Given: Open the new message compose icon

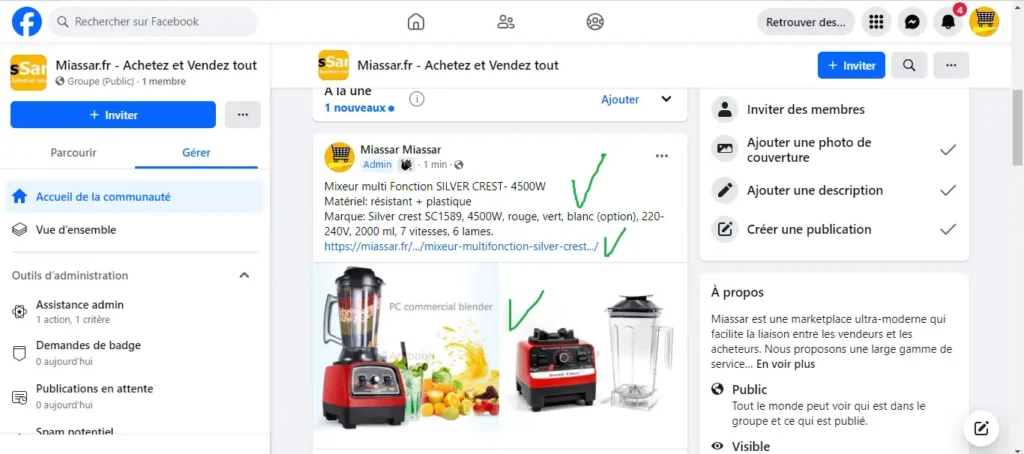Looking at the screenshot, I should 980,429.
